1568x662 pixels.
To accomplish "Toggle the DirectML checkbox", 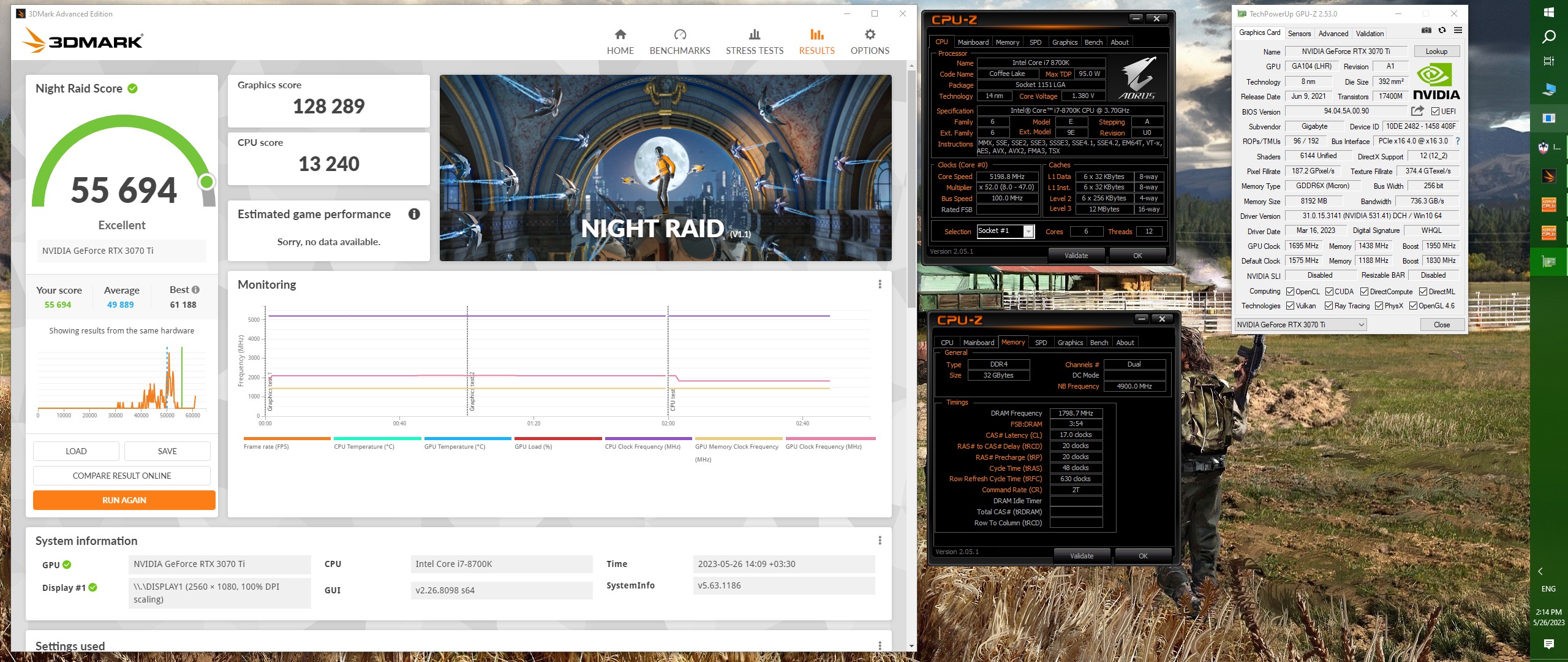I will (x=1423, y=292).
